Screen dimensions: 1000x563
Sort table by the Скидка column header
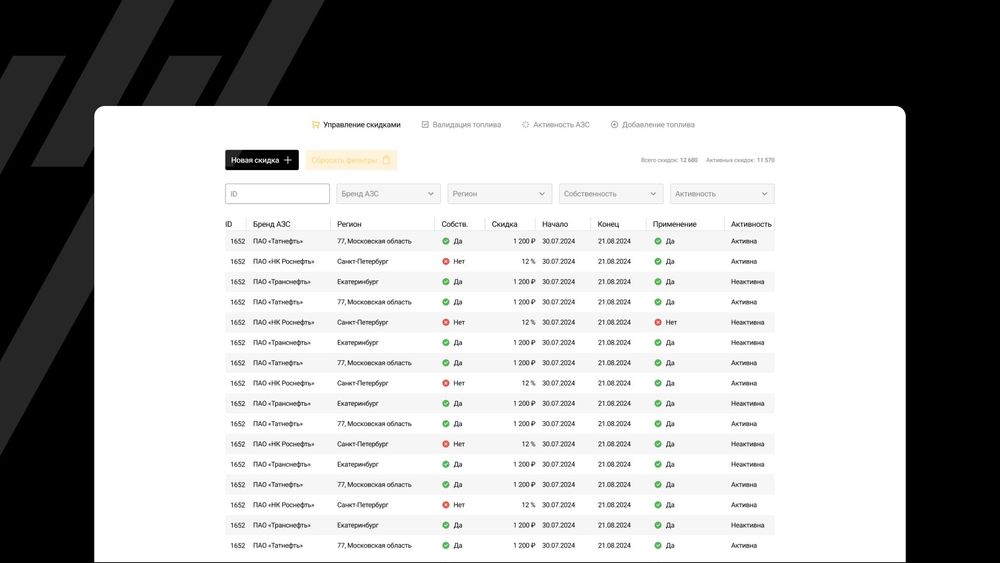[x=505, y=224]
